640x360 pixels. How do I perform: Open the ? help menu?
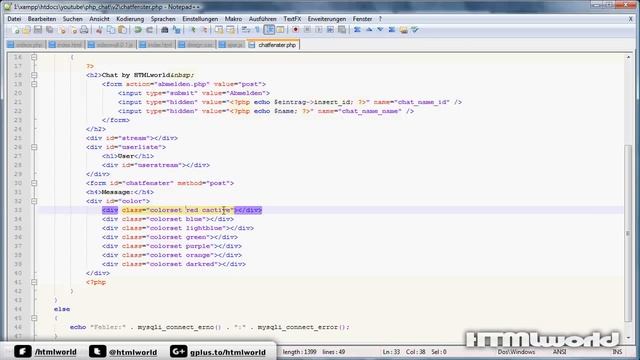pyautogui.click(x=380, y=19)
